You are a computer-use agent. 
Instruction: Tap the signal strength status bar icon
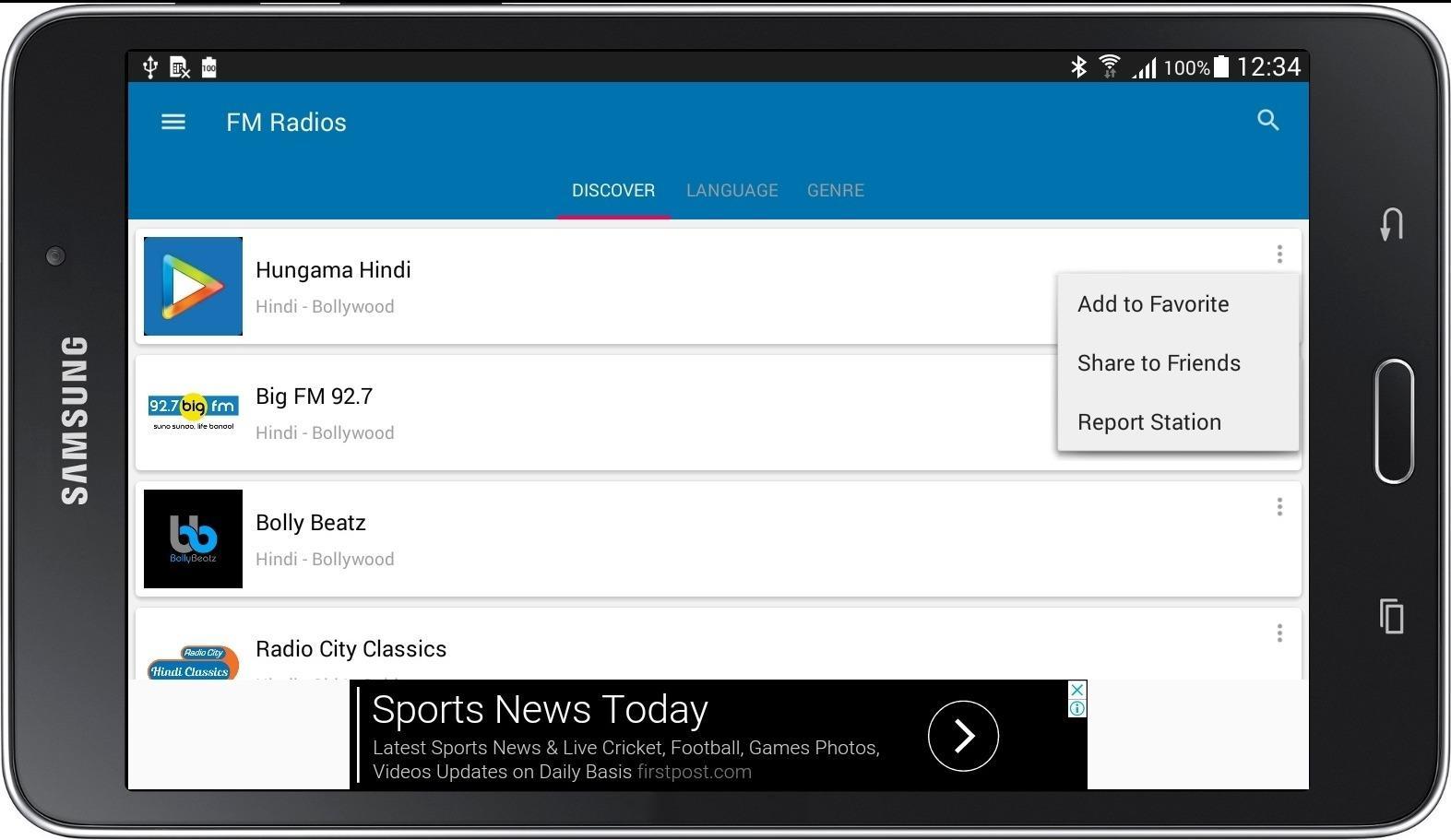point(1144,67)
